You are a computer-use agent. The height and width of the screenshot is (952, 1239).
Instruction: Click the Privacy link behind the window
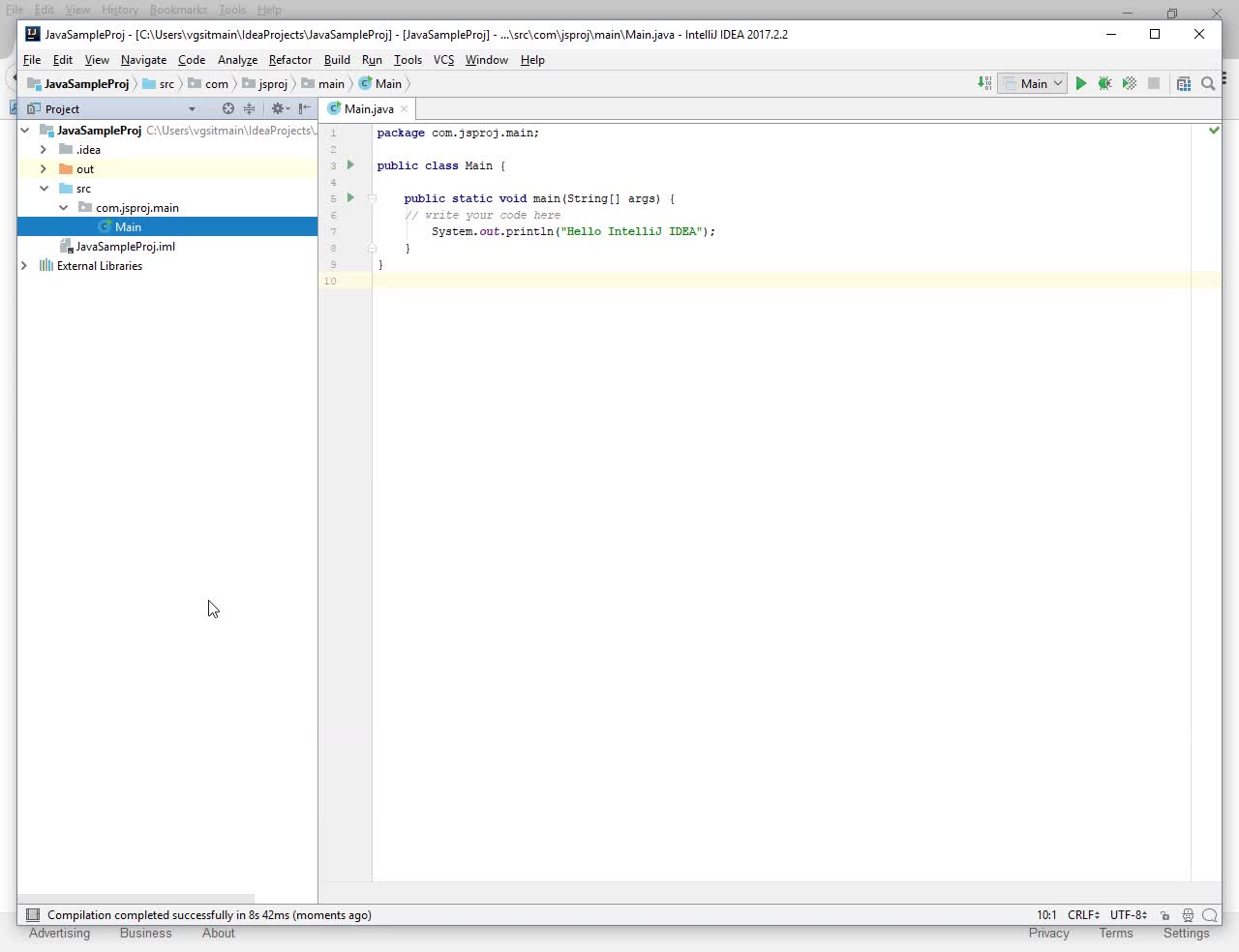tap(1048, 934)
